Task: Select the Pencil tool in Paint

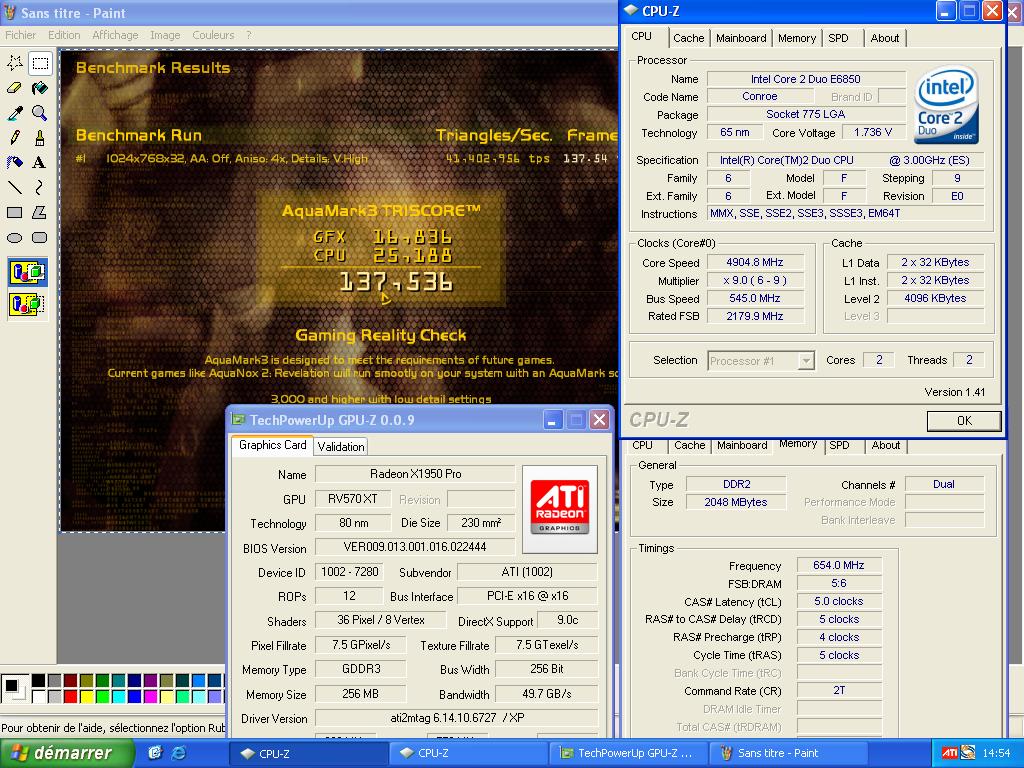Action: [x=14, y=138]
